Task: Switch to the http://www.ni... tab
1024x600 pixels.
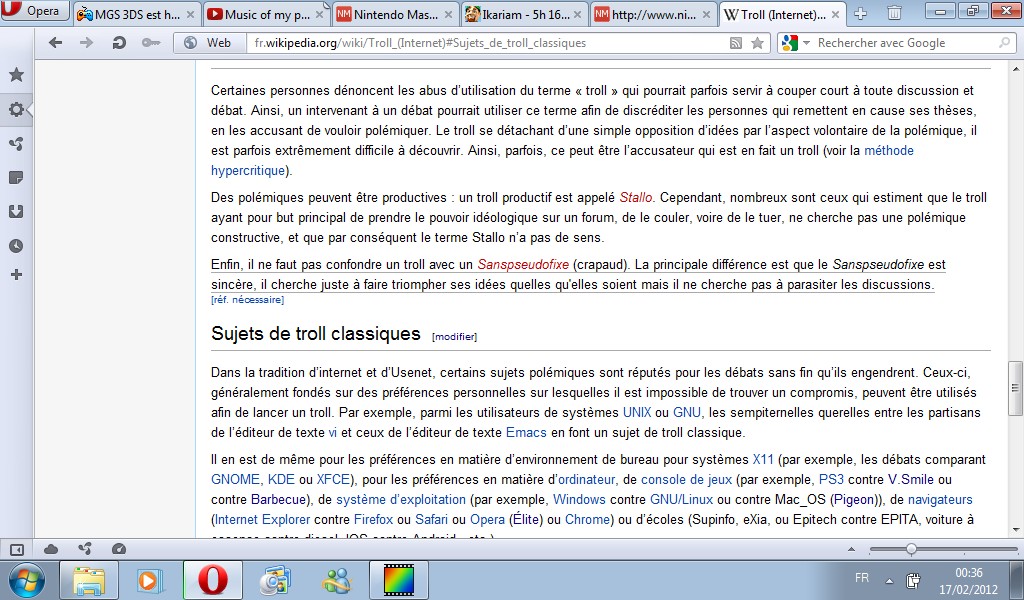Action: pyautogui.click(x=653, y=14)
